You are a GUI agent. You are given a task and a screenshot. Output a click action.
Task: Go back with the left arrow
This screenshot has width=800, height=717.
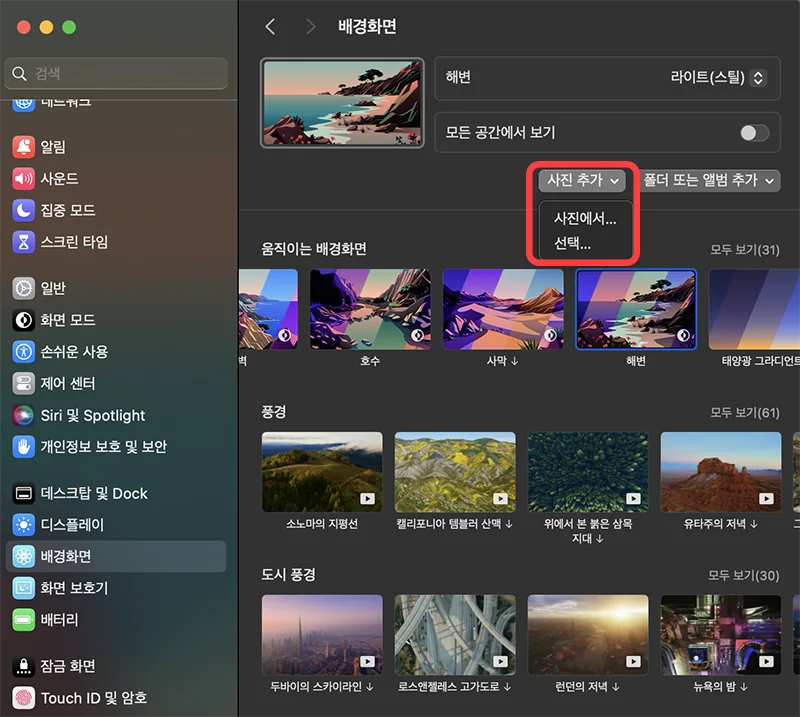(270, 27)
